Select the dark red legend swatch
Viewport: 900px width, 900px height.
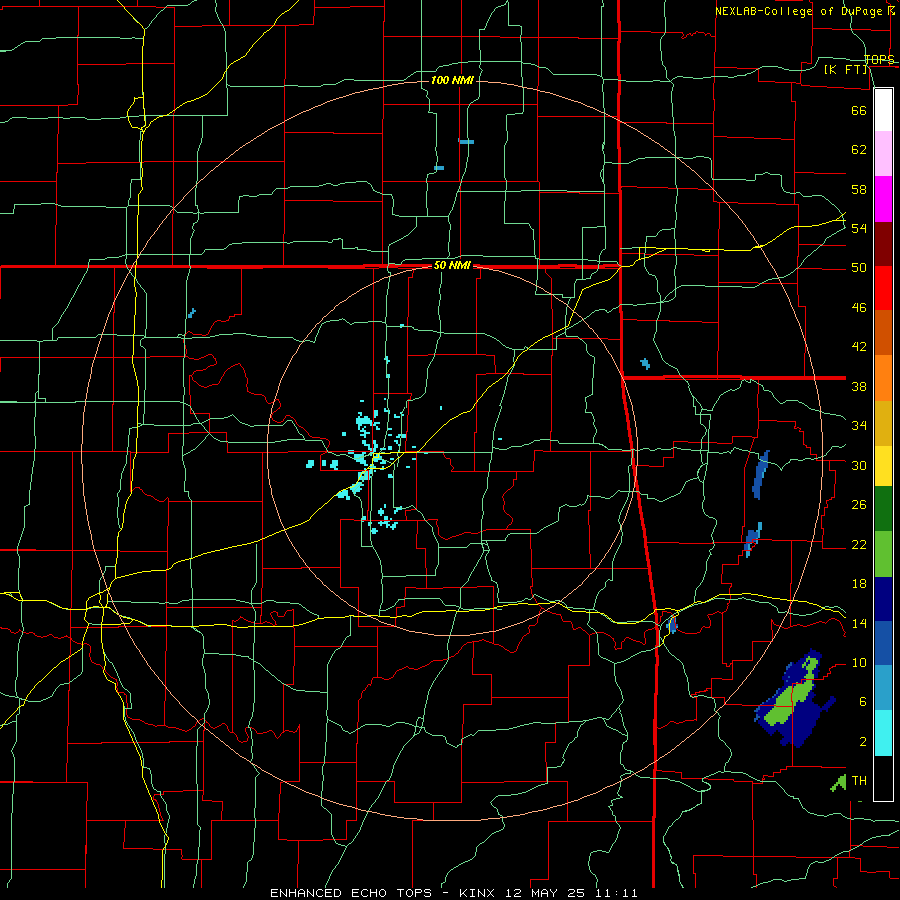[x=883, y=244]
